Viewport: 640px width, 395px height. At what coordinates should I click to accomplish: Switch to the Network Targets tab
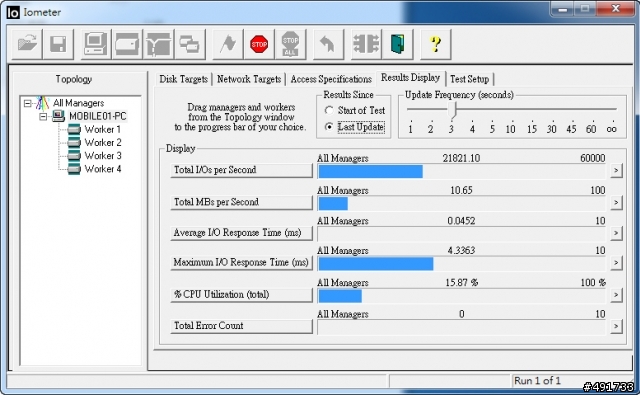tap(249, 79)
